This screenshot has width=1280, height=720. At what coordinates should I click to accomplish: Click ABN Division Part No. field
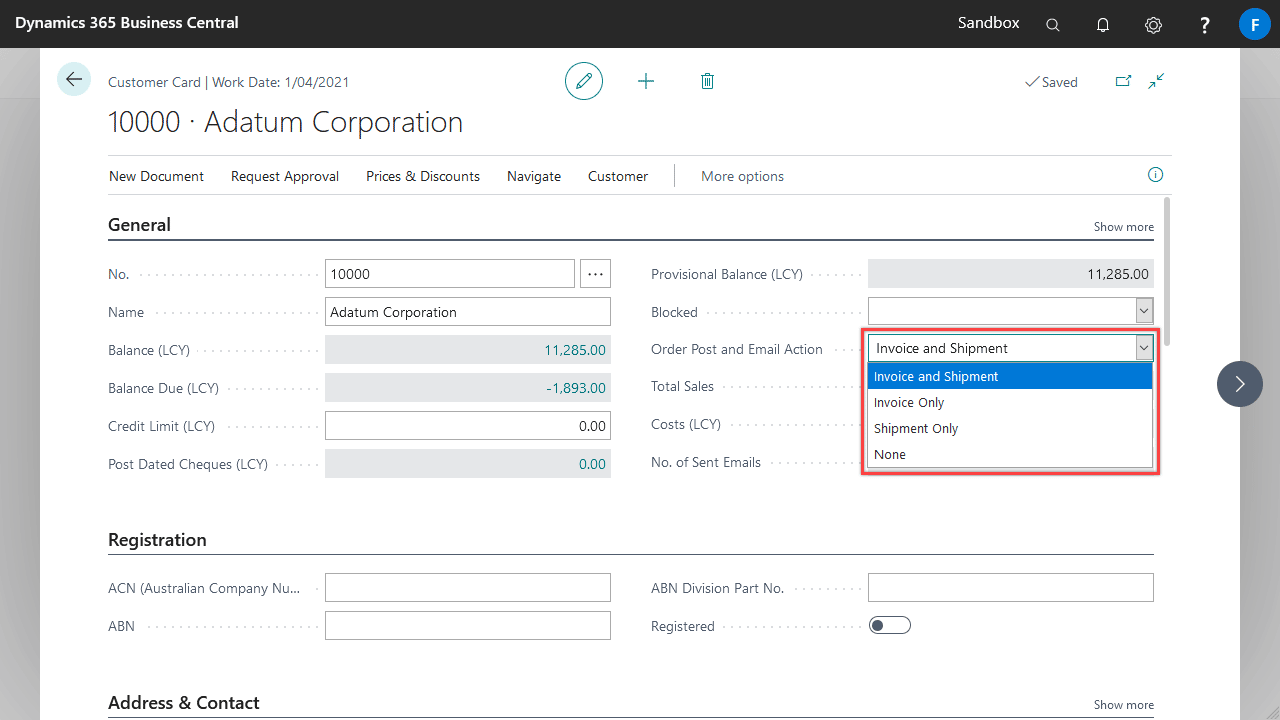tap(1011, 587)
